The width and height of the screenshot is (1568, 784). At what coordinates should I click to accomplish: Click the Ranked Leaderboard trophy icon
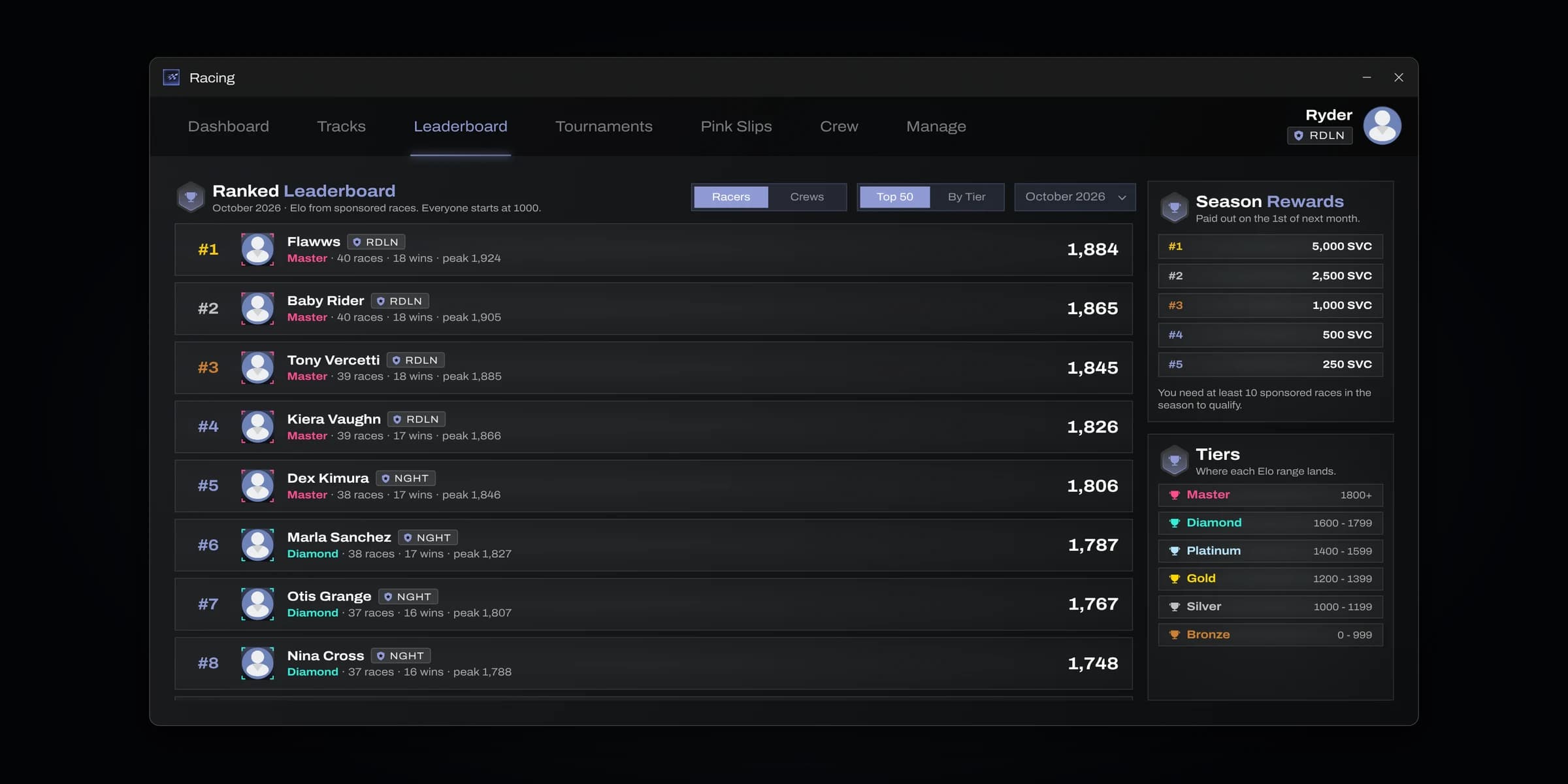click(x=191, y=197)
